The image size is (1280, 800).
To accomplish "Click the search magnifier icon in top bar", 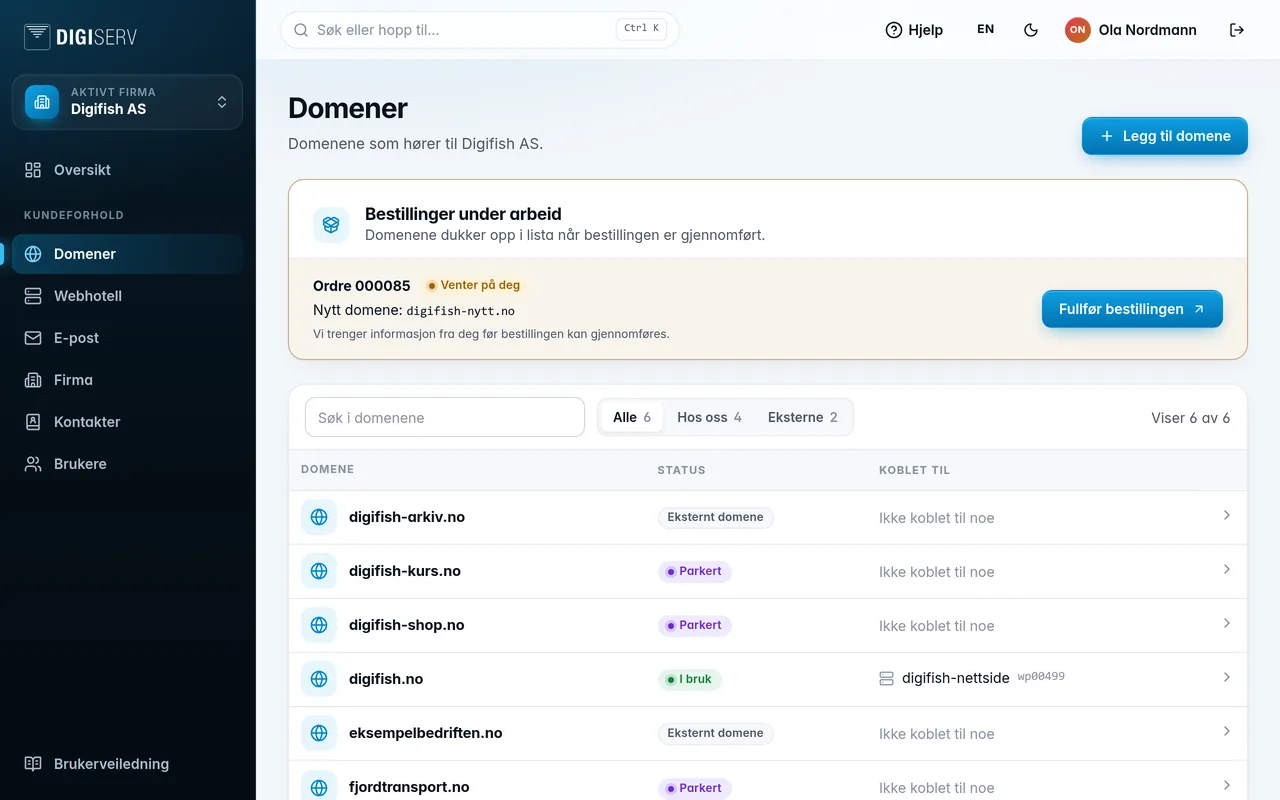I will [x=301, y=30].
